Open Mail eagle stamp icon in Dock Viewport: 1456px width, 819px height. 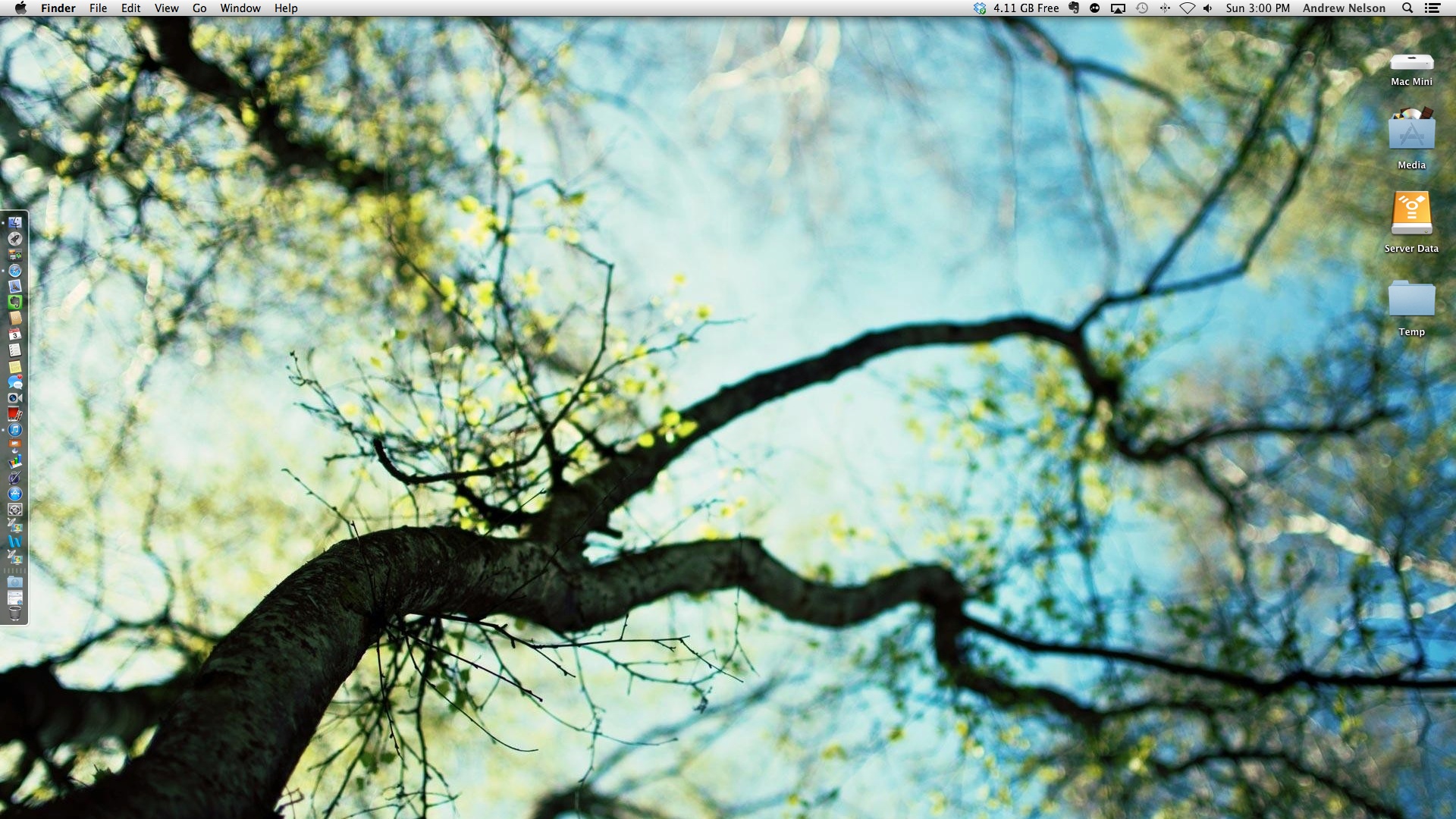pos(14,287)
